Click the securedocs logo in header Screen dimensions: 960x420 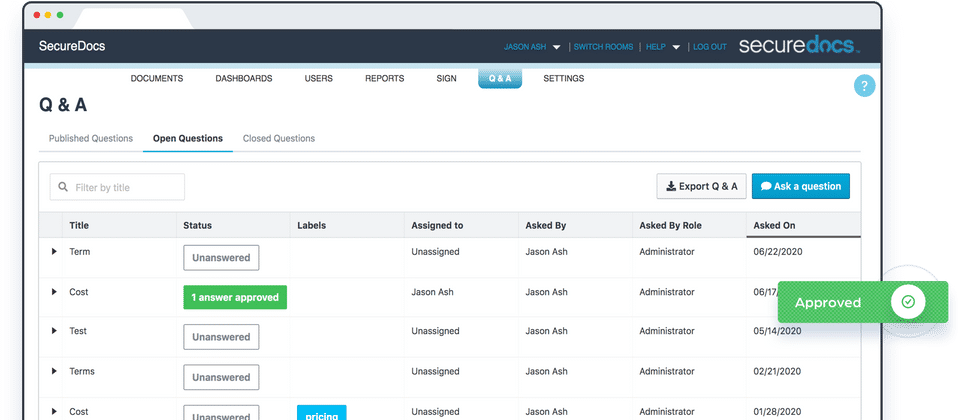799,46
